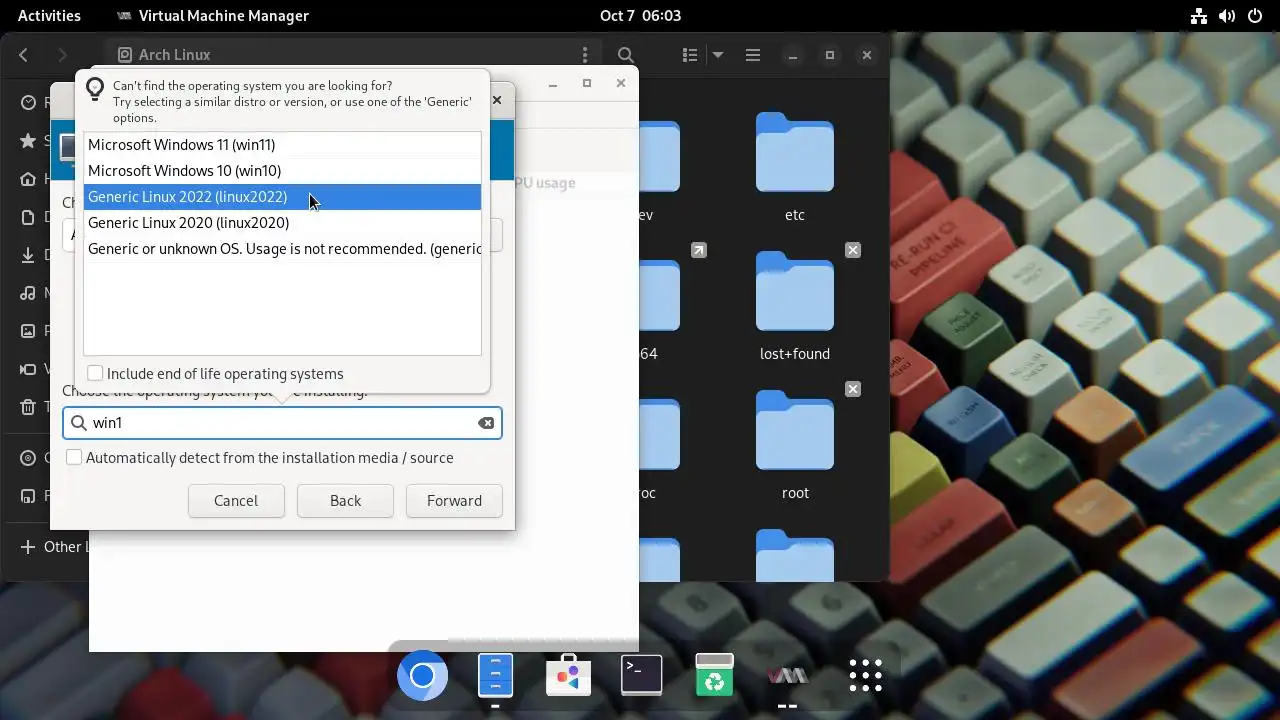Click the OS search field containing win1
This screenshot has width=1280, height=720.
pyautogui.click(x=282, y=423)
